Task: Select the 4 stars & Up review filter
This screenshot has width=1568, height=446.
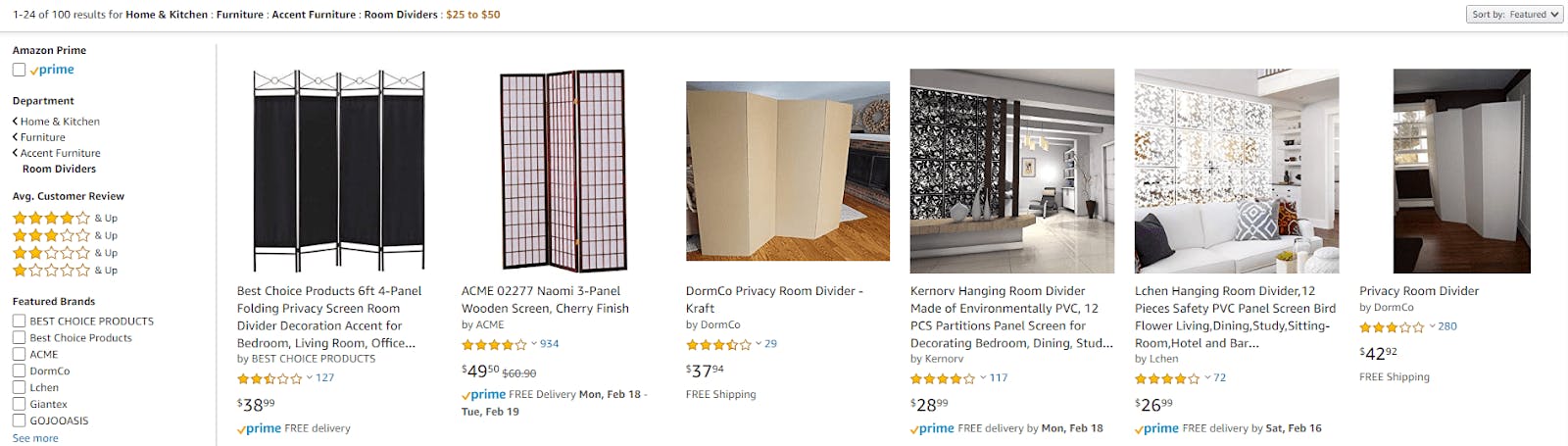Action: tap(65, 219)
